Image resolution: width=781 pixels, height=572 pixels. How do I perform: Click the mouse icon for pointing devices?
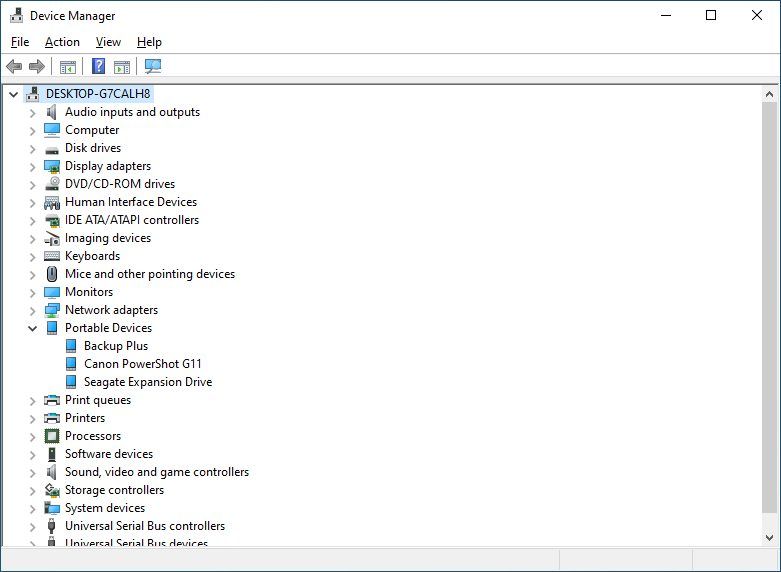pos(52,274)
